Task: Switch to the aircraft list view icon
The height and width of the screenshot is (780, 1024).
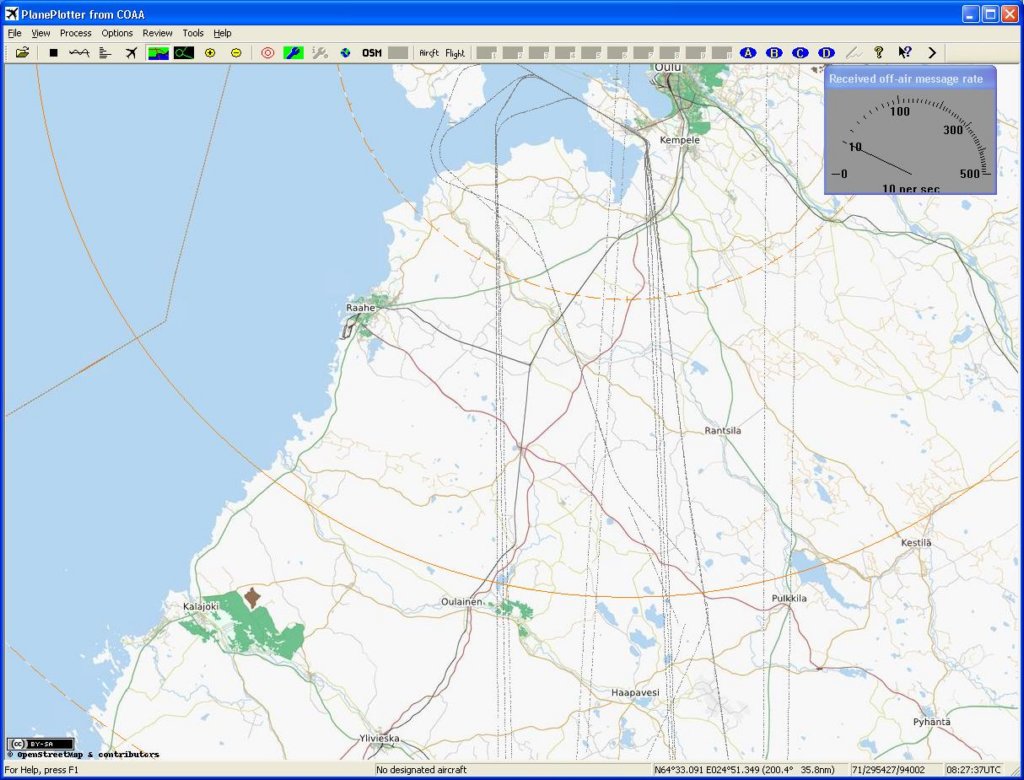Action: (105, 53)
